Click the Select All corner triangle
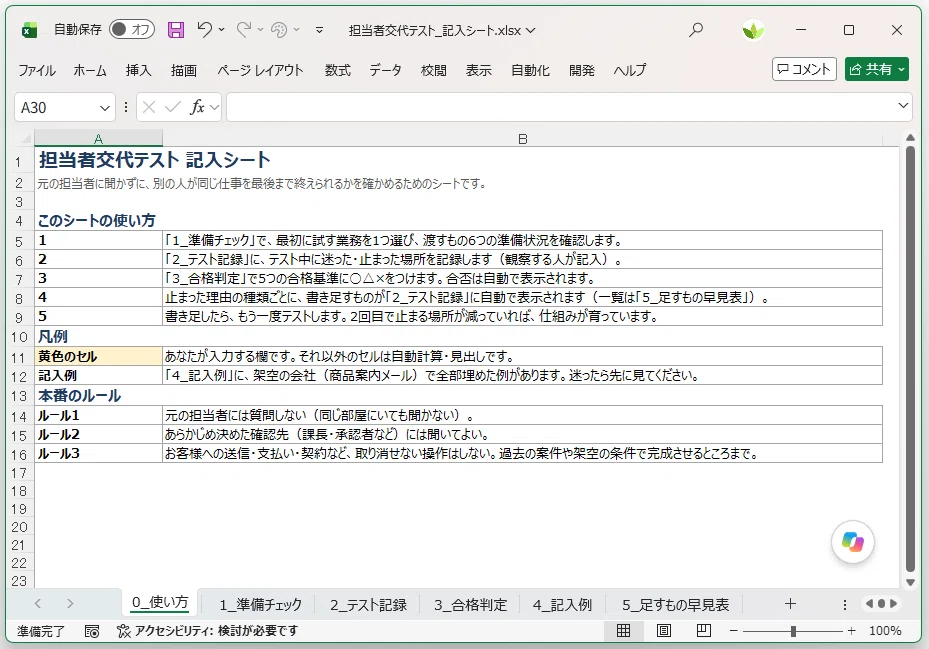Image resolution: width=929 pixels, height=649 pixels. (x=25, y=139)
